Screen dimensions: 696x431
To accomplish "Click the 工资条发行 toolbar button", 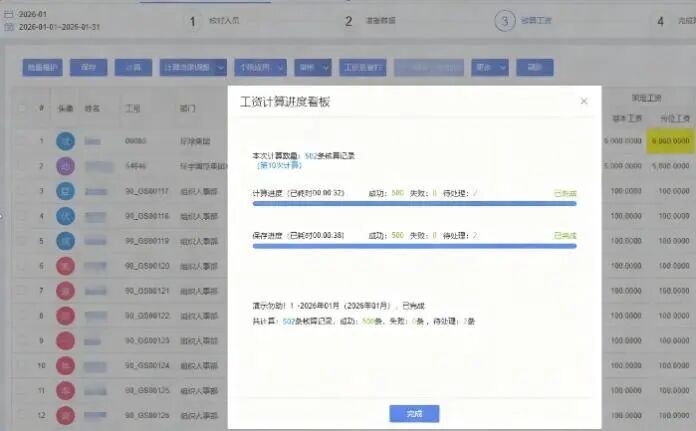I will [363, 67].
